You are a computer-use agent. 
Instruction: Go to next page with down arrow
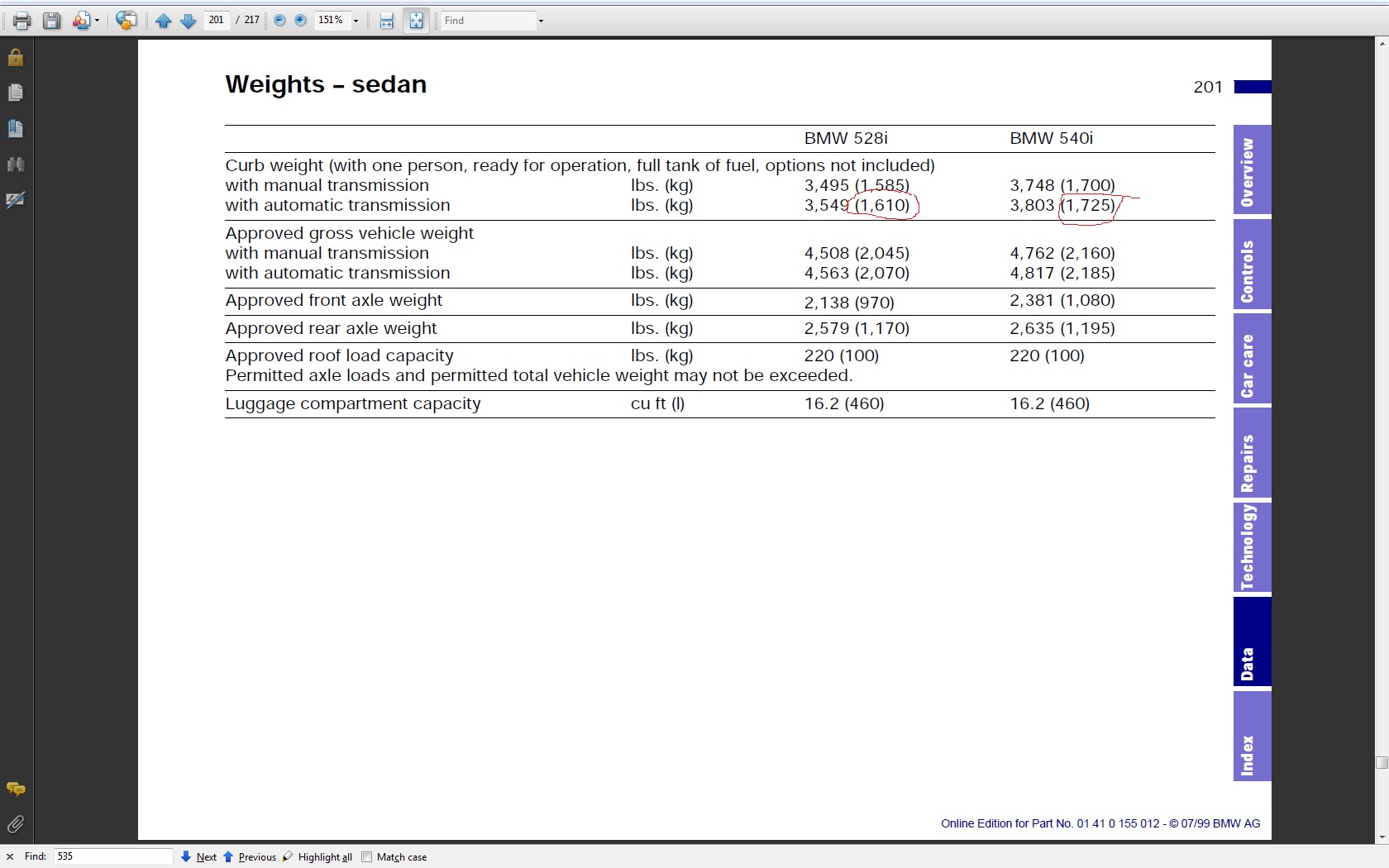(x=189, y=21)
